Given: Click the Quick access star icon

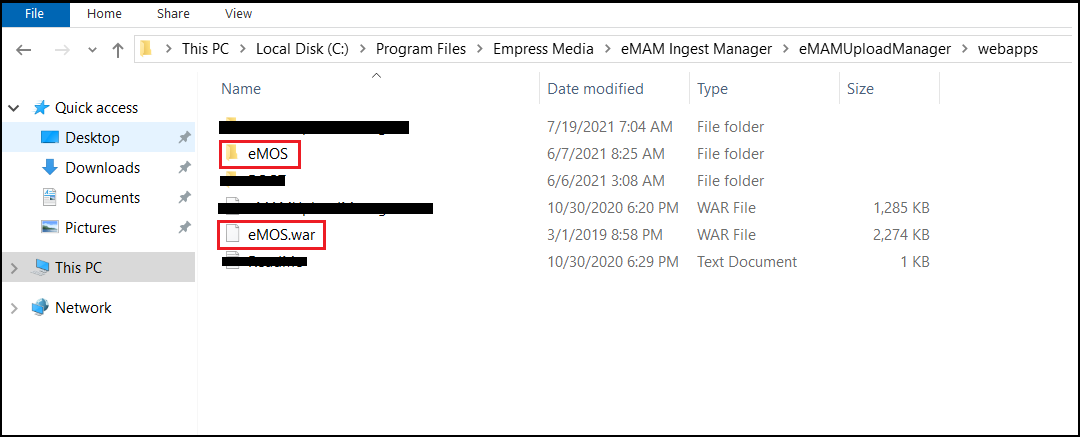Looking at the screenshot, I should (41, 108).
